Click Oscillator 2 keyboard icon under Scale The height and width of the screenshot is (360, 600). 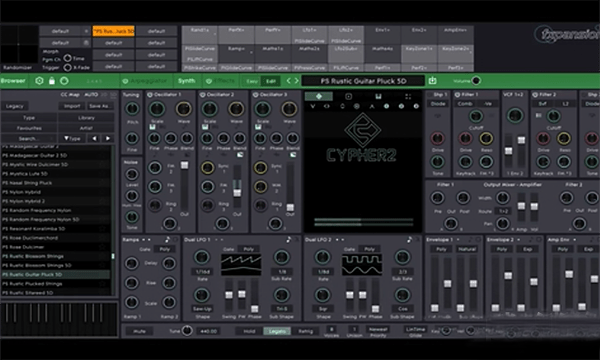205,127
